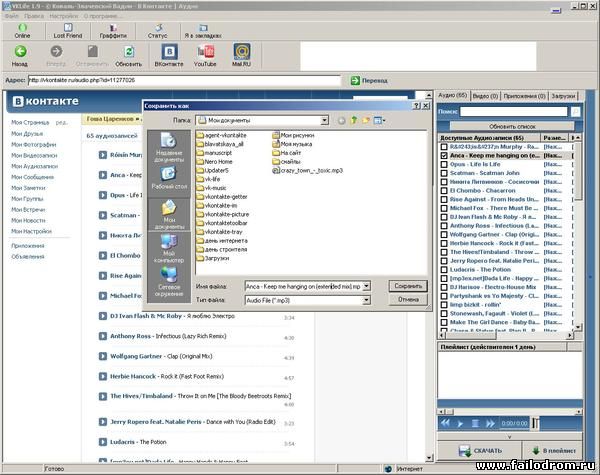Uncheck Anca - Keep me hanging on
This screenshot has height=475, width=600.
[x=444, y=156]
